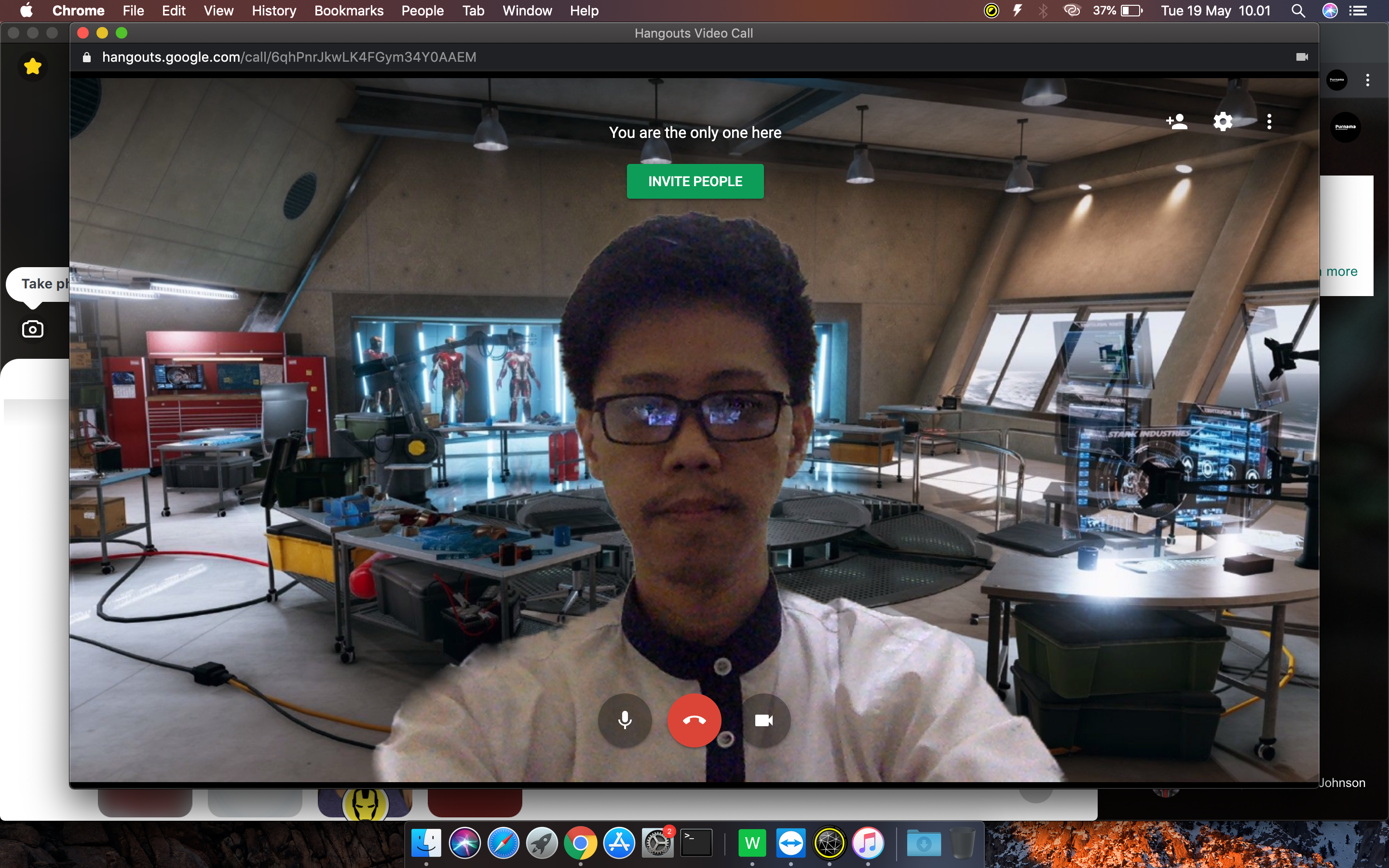Open Terminal from the dock
This screenshot has height=868, width=1389.
(696, 843)
